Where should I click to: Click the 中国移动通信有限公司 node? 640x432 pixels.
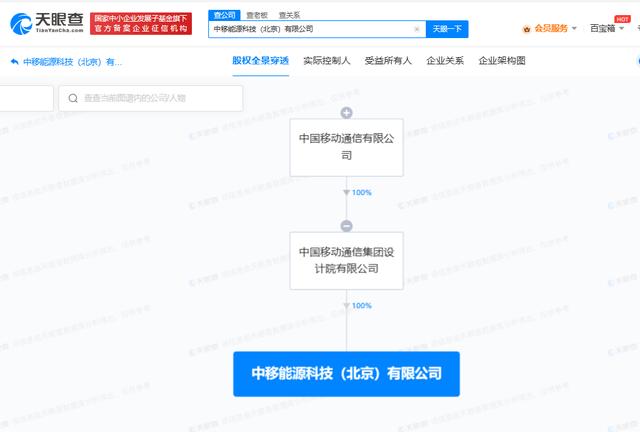pos(347,148)
